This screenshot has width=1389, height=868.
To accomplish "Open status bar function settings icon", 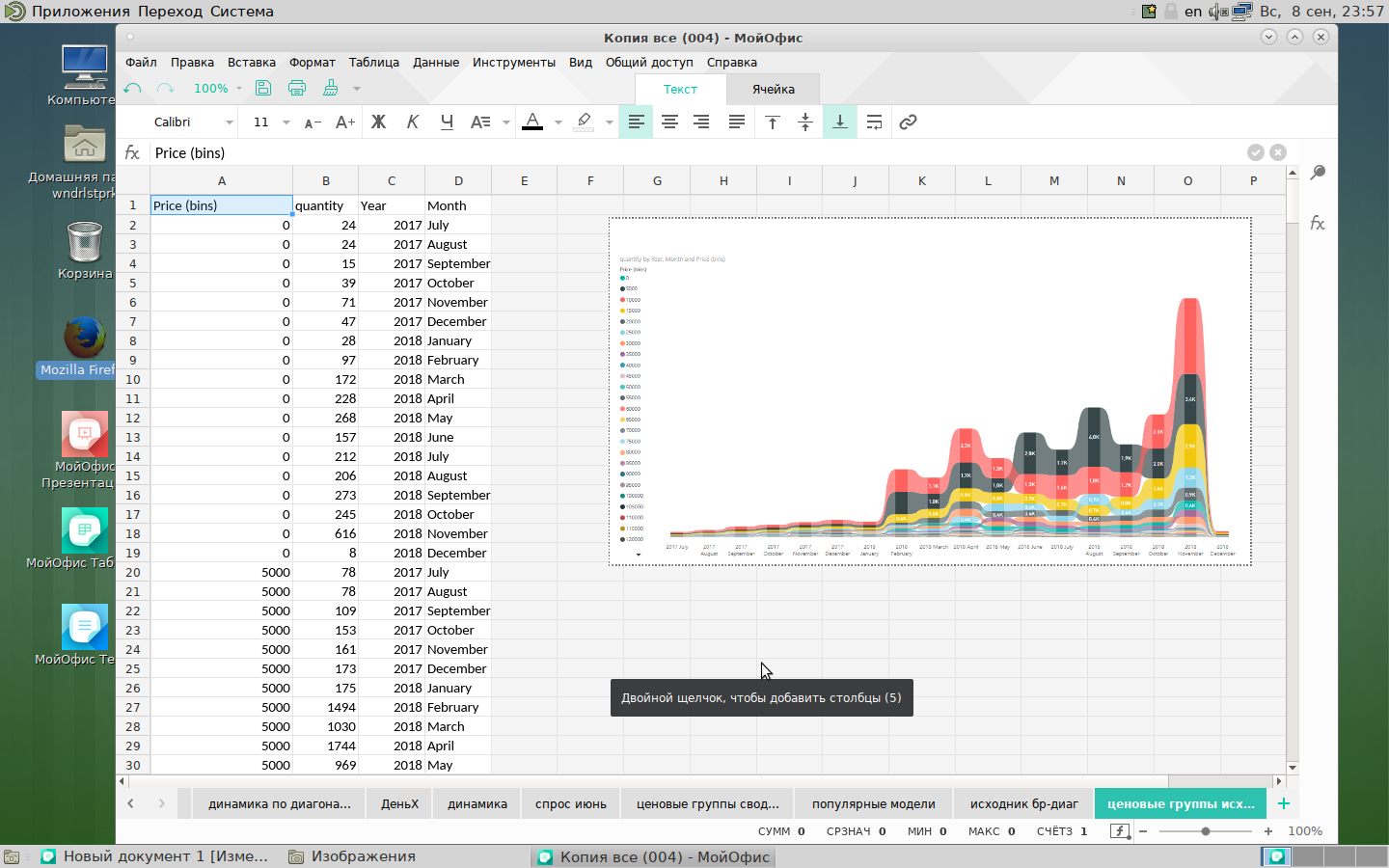I will tap(1119, 831).
